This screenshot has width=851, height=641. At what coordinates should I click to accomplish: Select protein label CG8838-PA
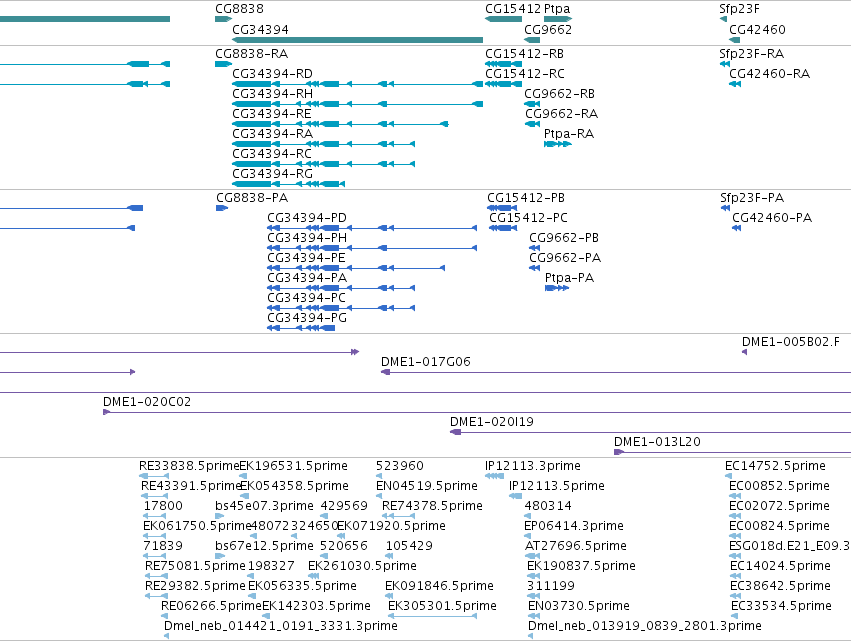pyautogui.click(x=252, y=198)
